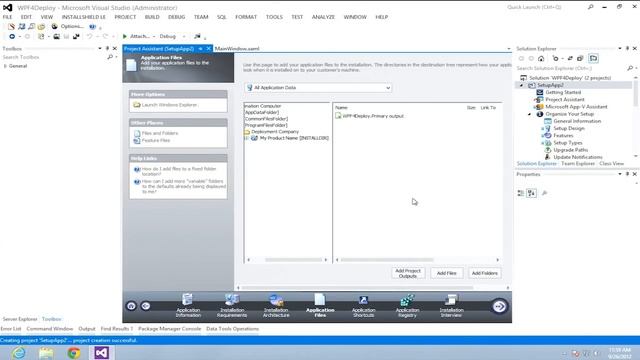Click Properties categorized view icon
The height and width of the screenshot is (360, 640).
tap(521, 193)
